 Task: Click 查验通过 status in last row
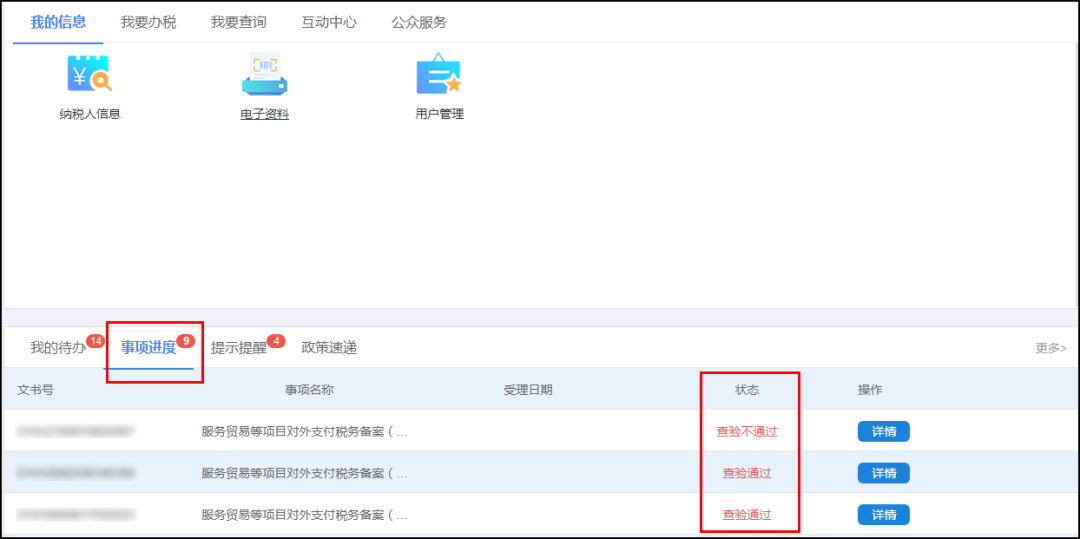(747, 514)
